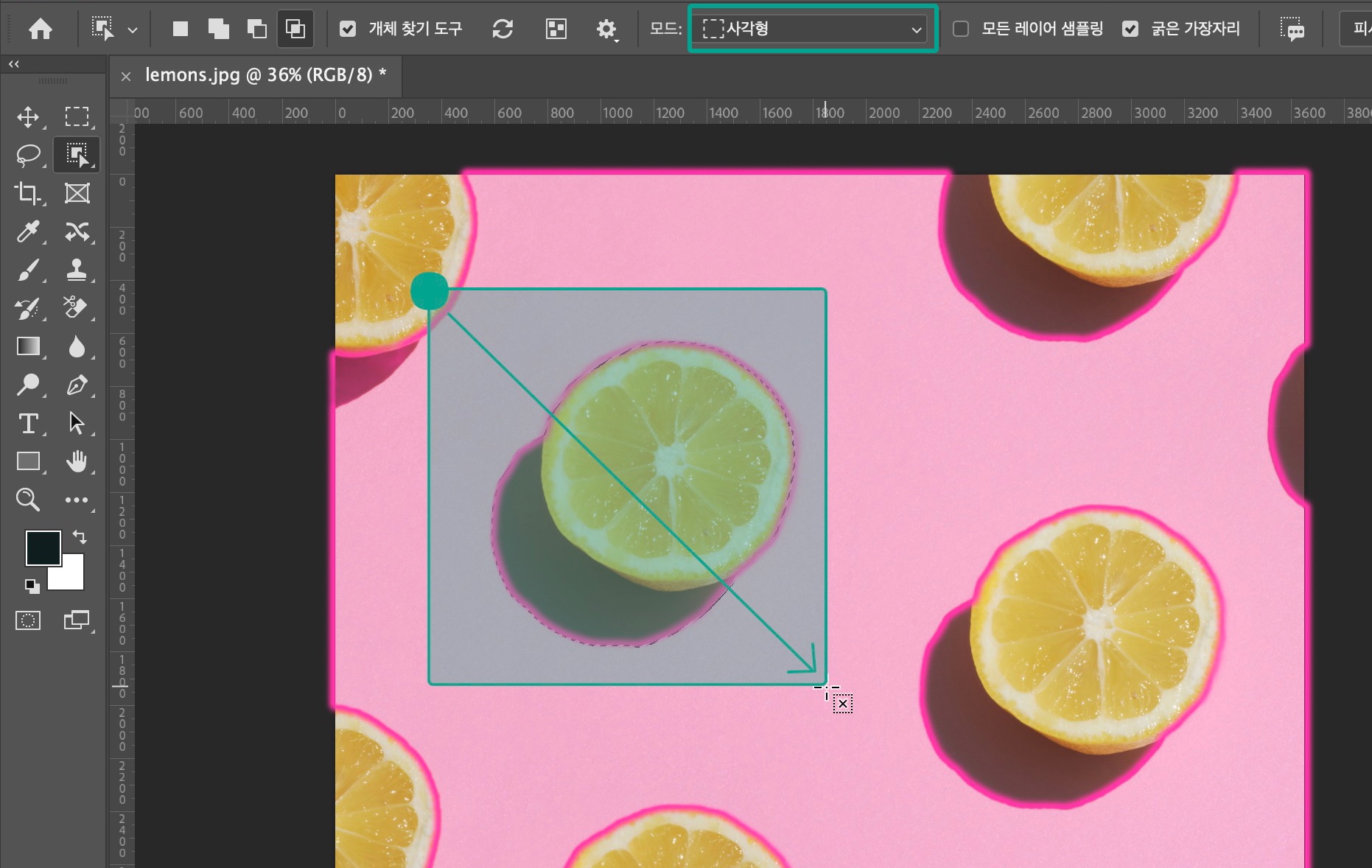Toggle the 개체 찾기 도구 checkbox
Image resolution: width=1372 pixels, height=868 pixels.
(348, 29)
